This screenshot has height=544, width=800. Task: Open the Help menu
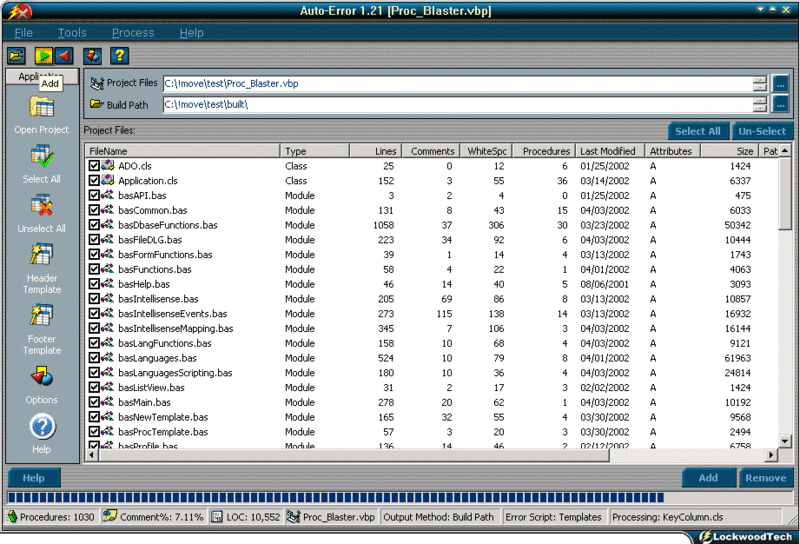(191, 33)
